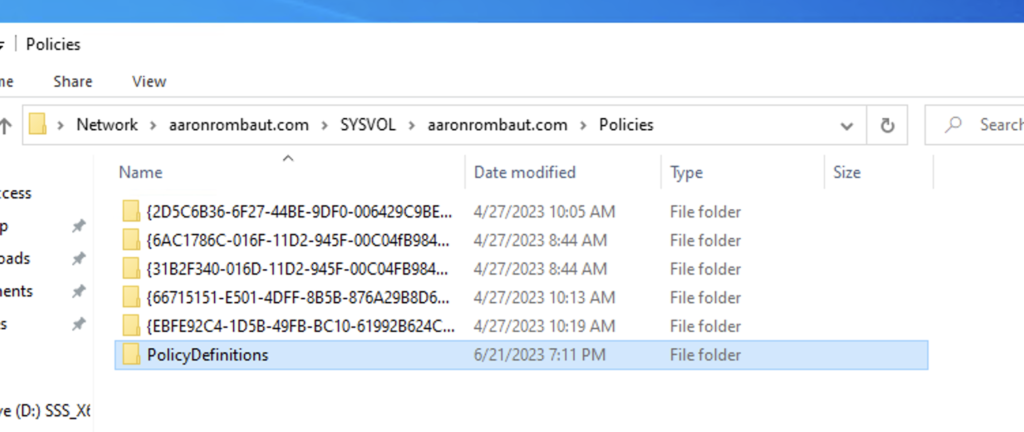The image size is (1024, 432).
Task: Click folder icon of {2D5C6B36-6F27 policy
Action: tap(130, 211)
